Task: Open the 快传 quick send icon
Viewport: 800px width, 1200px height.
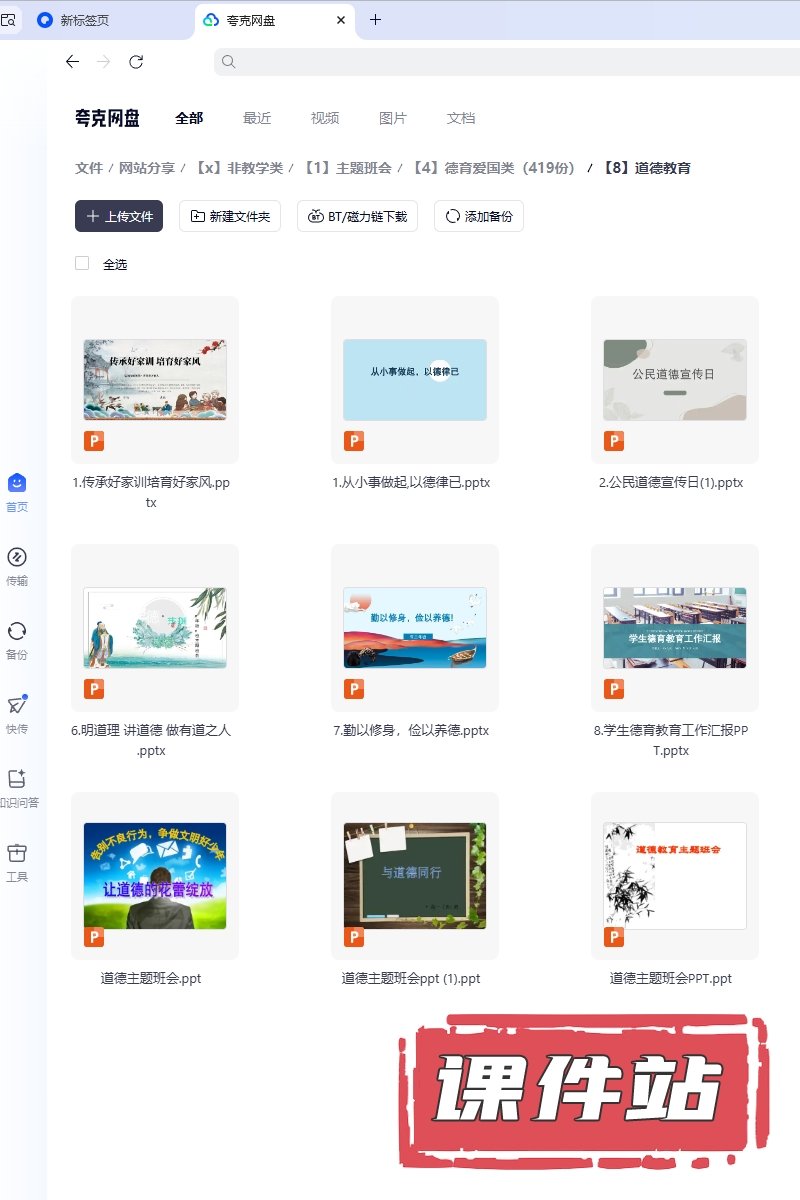Action: [17, 706]
